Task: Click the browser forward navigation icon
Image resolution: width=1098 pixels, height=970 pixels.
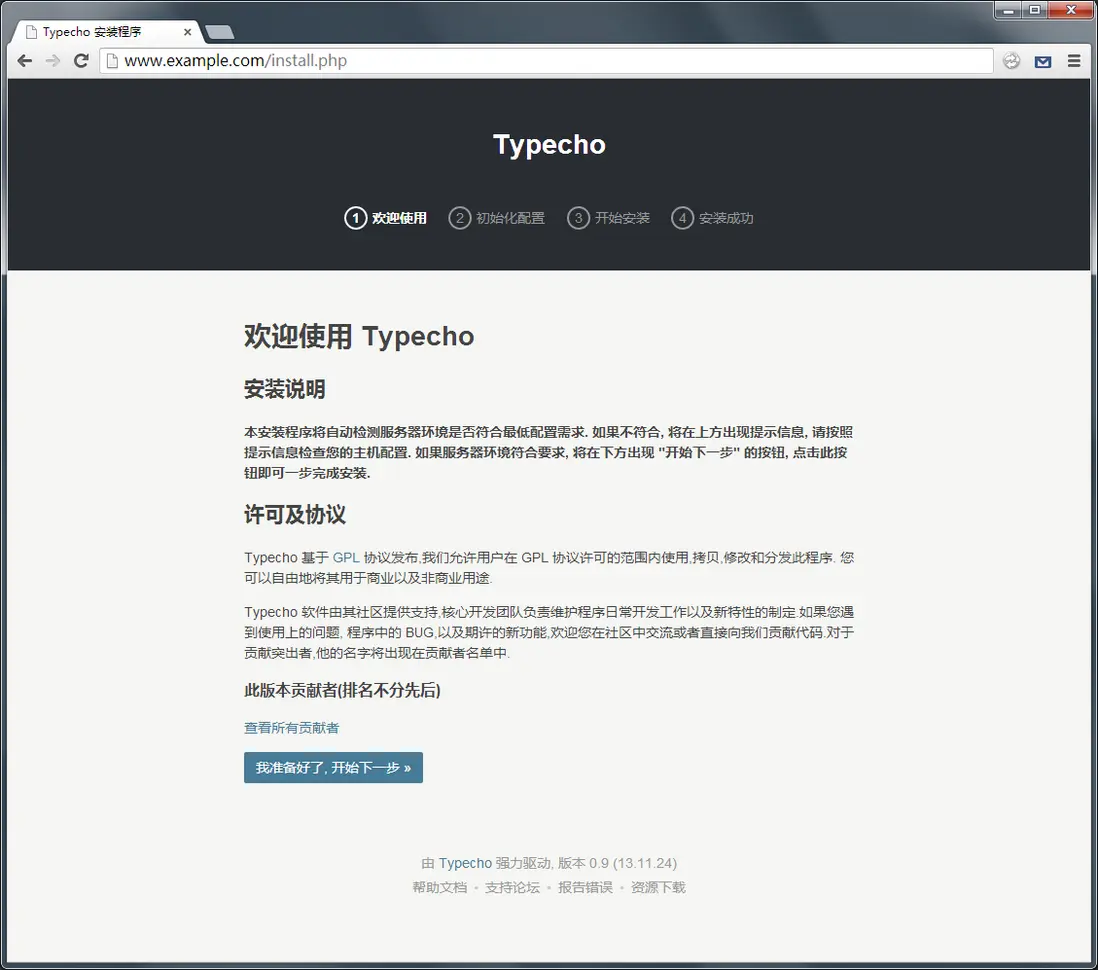Action: tap(53, 60)
